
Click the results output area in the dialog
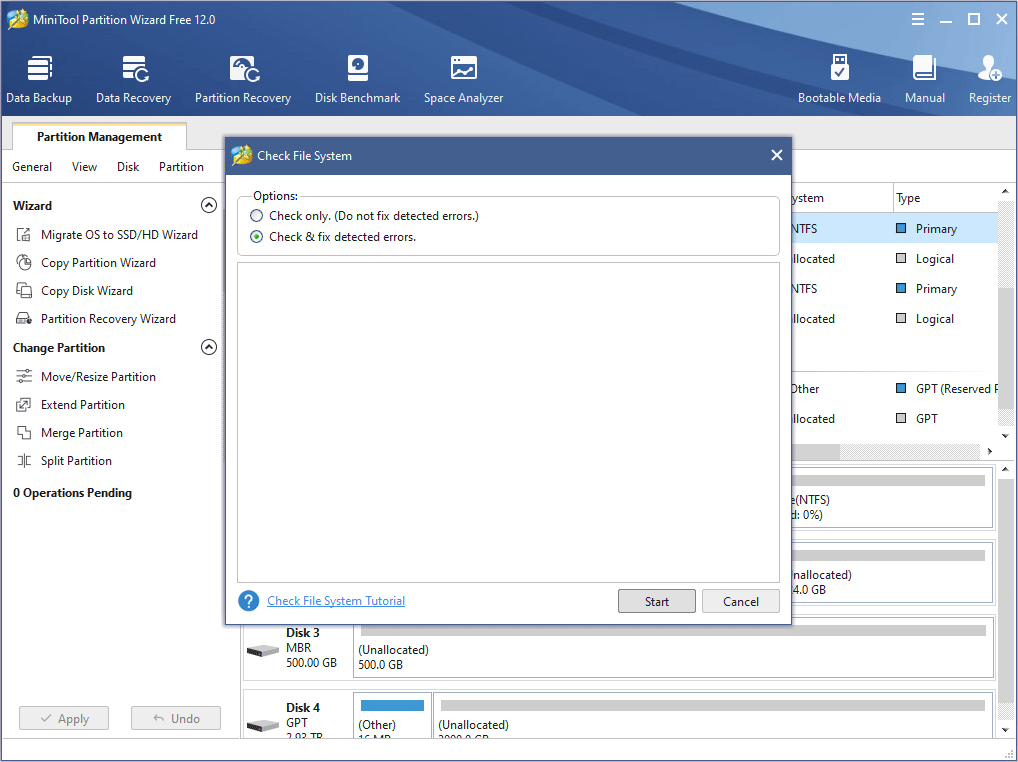click(x=508, y=423)
